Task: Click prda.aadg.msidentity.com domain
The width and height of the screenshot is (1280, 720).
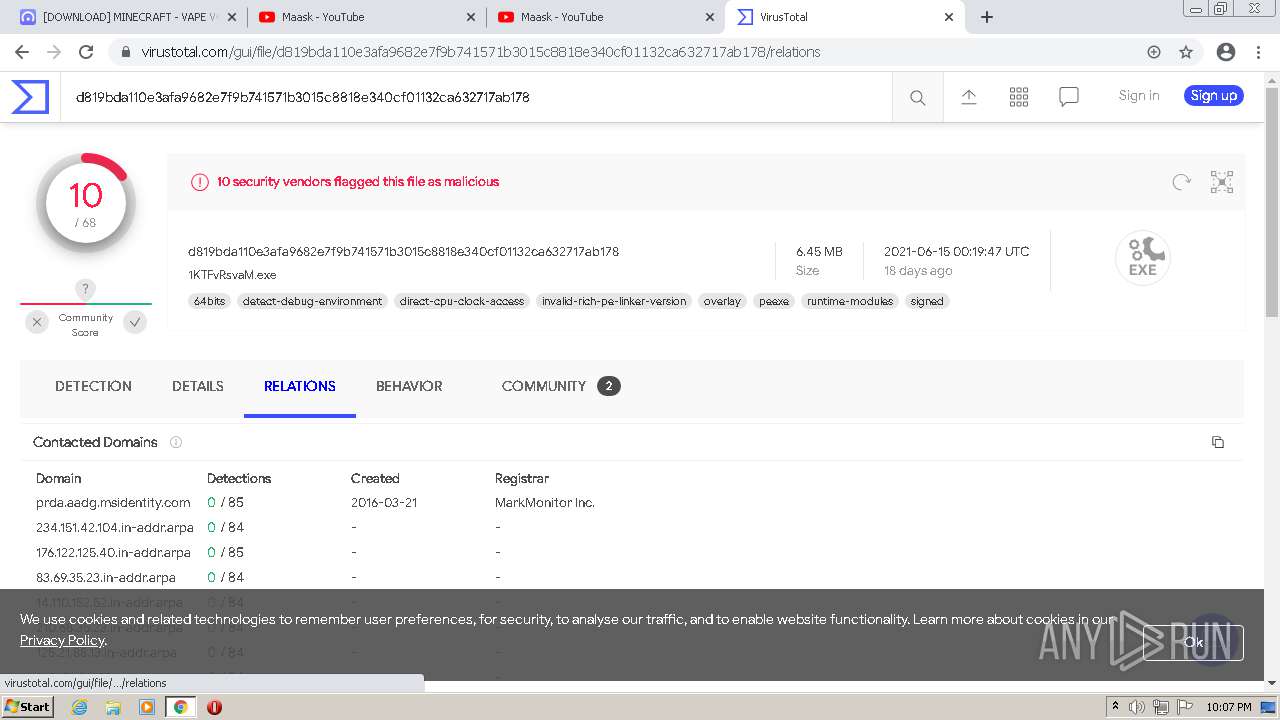Action: pos(113,503)
